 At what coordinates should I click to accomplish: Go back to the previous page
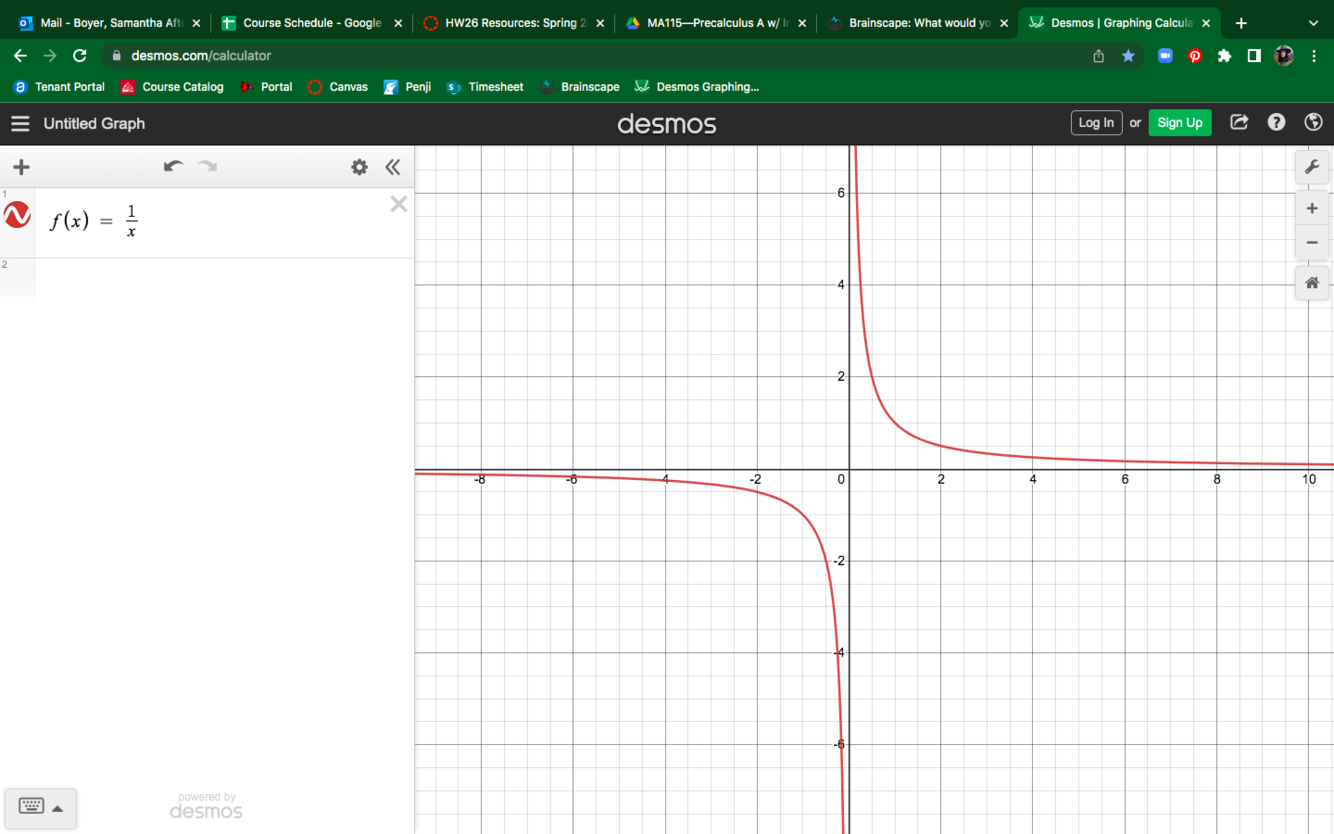(20, 56)
